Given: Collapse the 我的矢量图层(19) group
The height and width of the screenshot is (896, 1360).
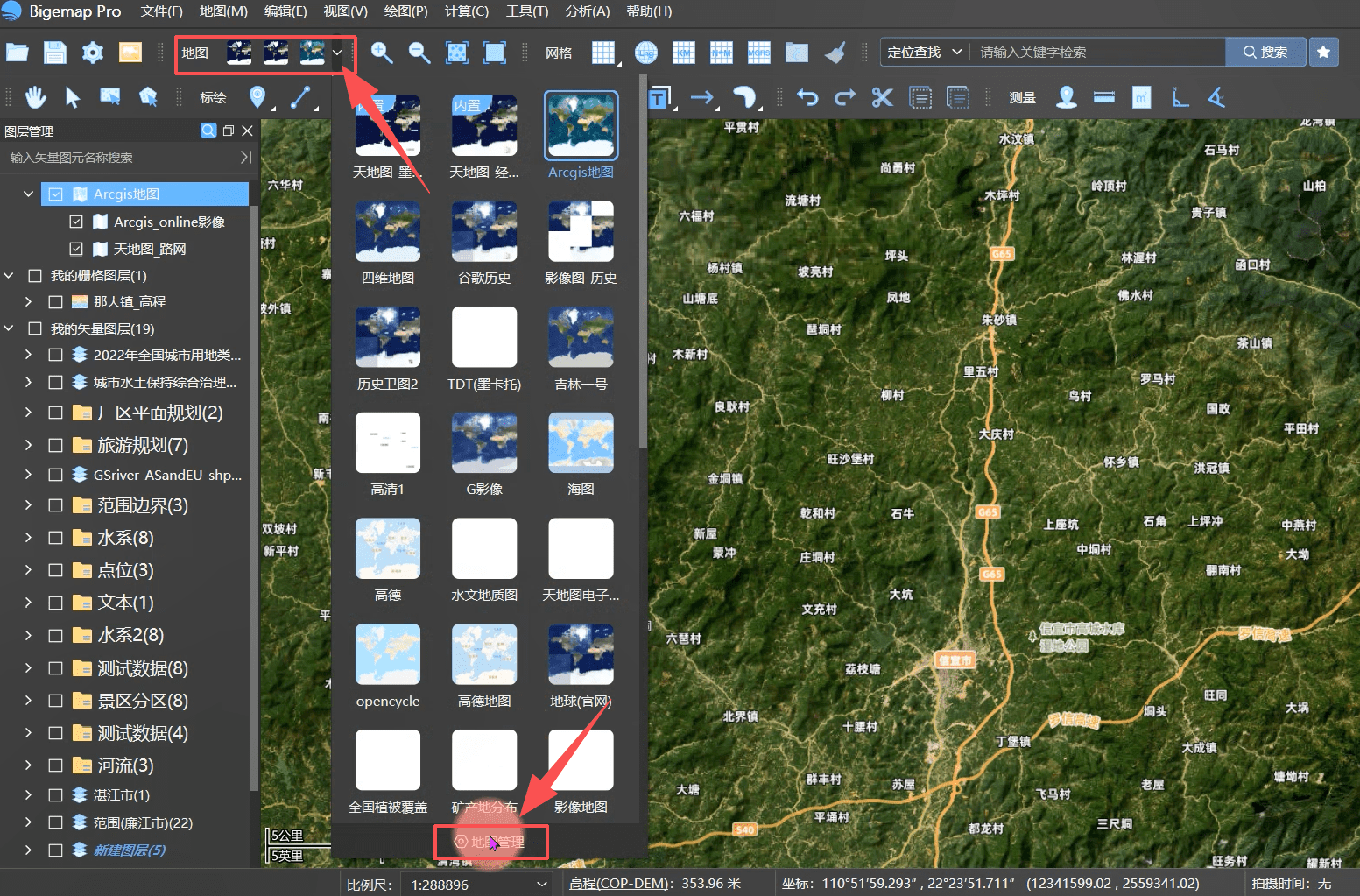Looking at the screenshot, I should (x=9, y=329).
